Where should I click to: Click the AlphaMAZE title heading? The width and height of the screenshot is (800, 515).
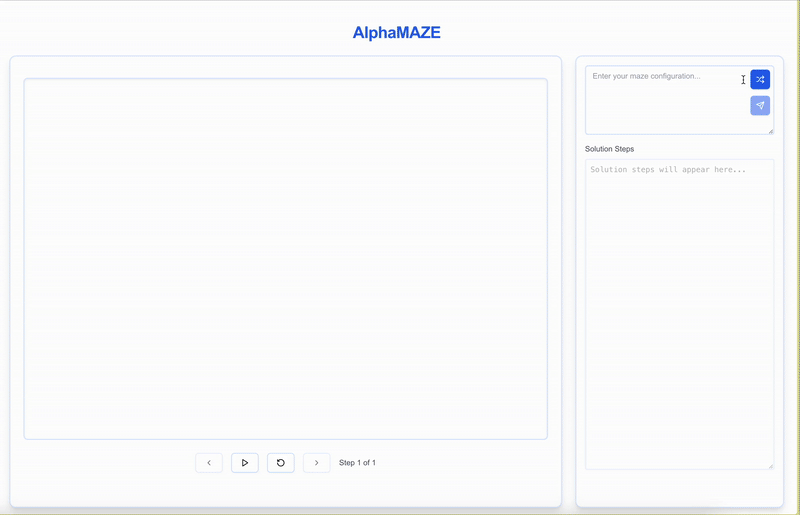396,33
